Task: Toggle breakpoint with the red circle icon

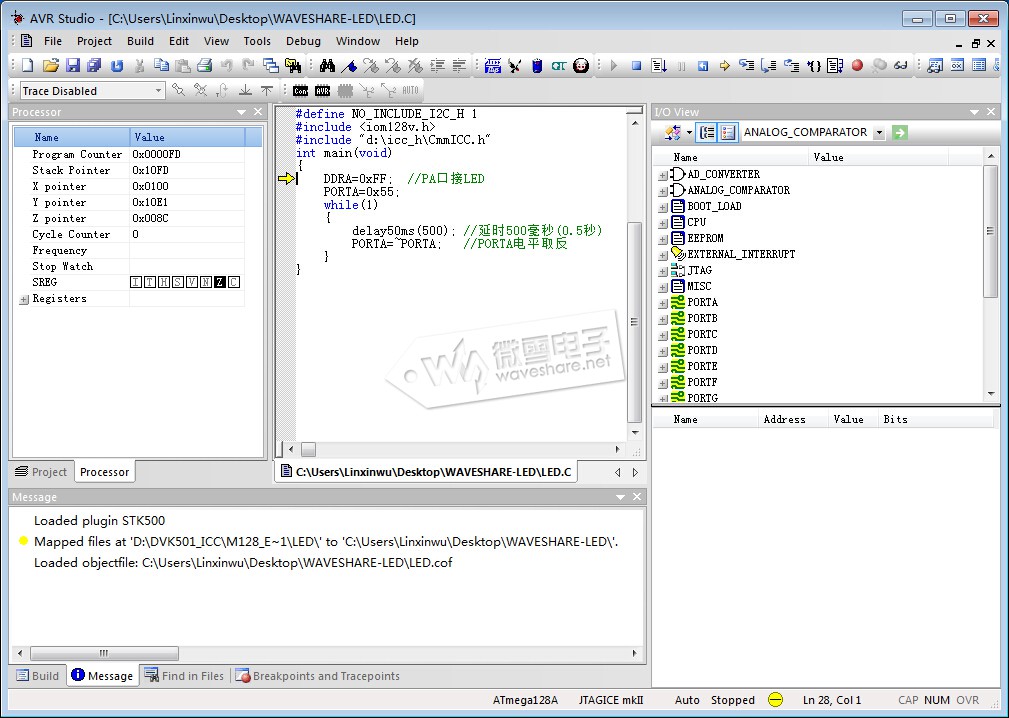Action: [857, 66]
